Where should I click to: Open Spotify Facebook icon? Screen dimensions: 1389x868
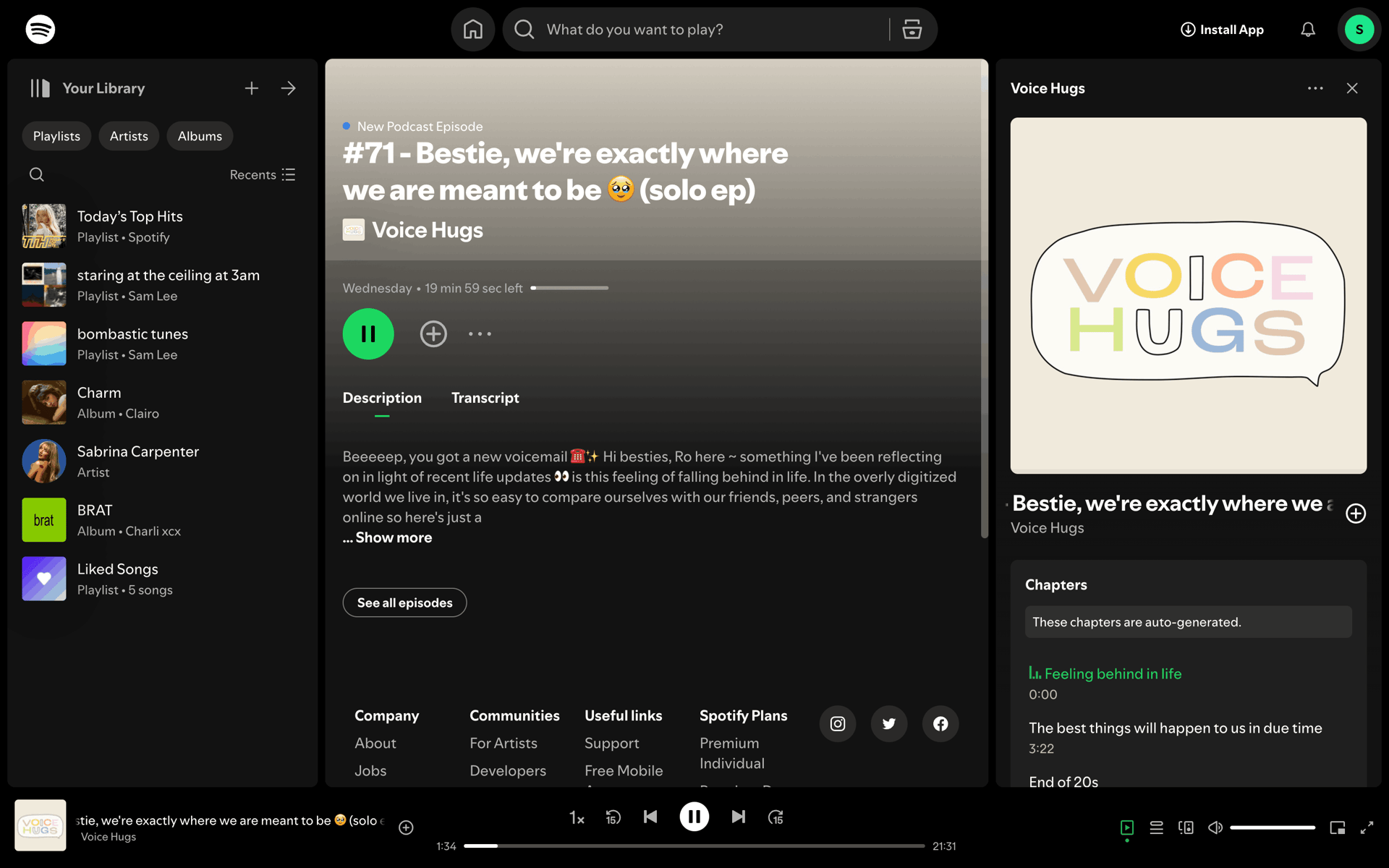pos(940,723)
